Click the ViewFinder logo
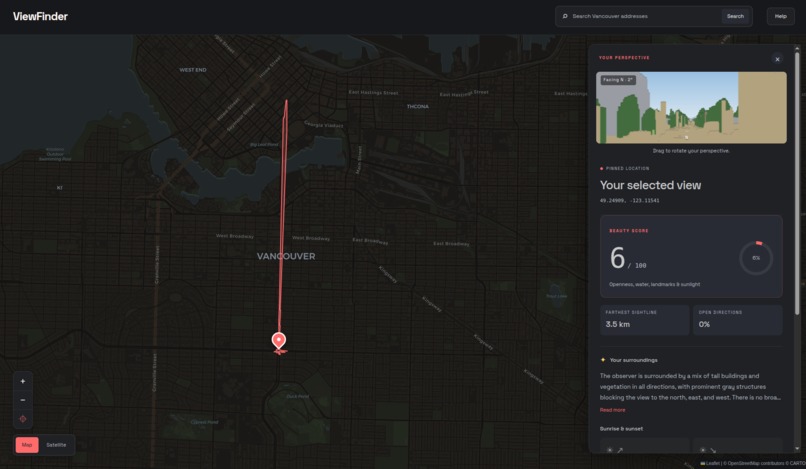Image resolution: width=806 pixels, height=469 pixels. click(x=40, y=16)
